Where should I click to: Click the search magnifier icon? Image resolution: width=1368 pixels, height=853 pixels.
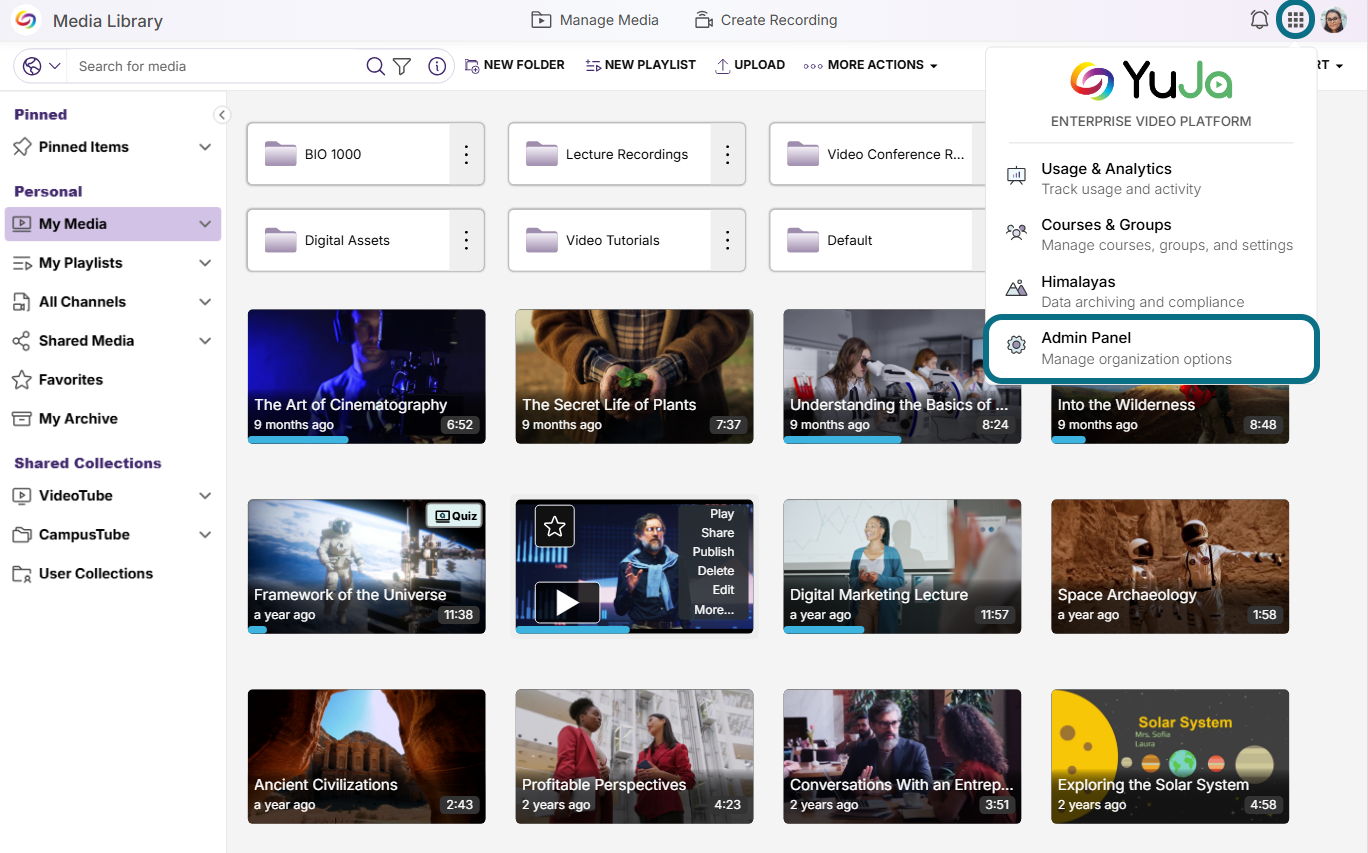[x=375, y=66]
